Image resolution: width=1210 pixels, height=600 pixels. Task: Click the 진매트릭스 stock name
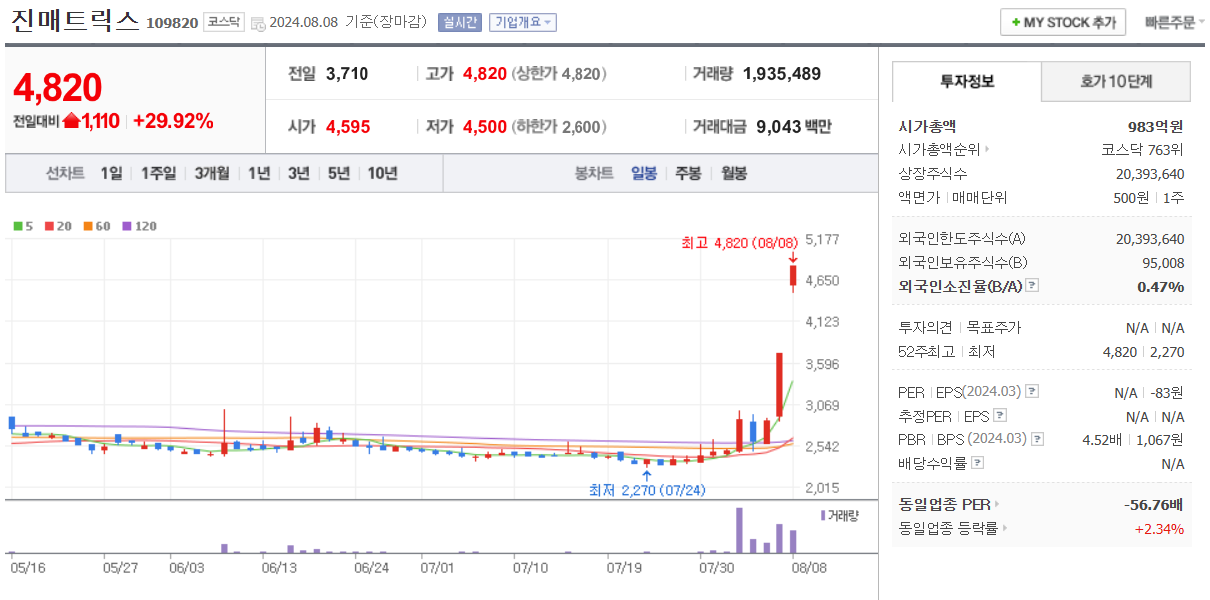coord(73,21)
